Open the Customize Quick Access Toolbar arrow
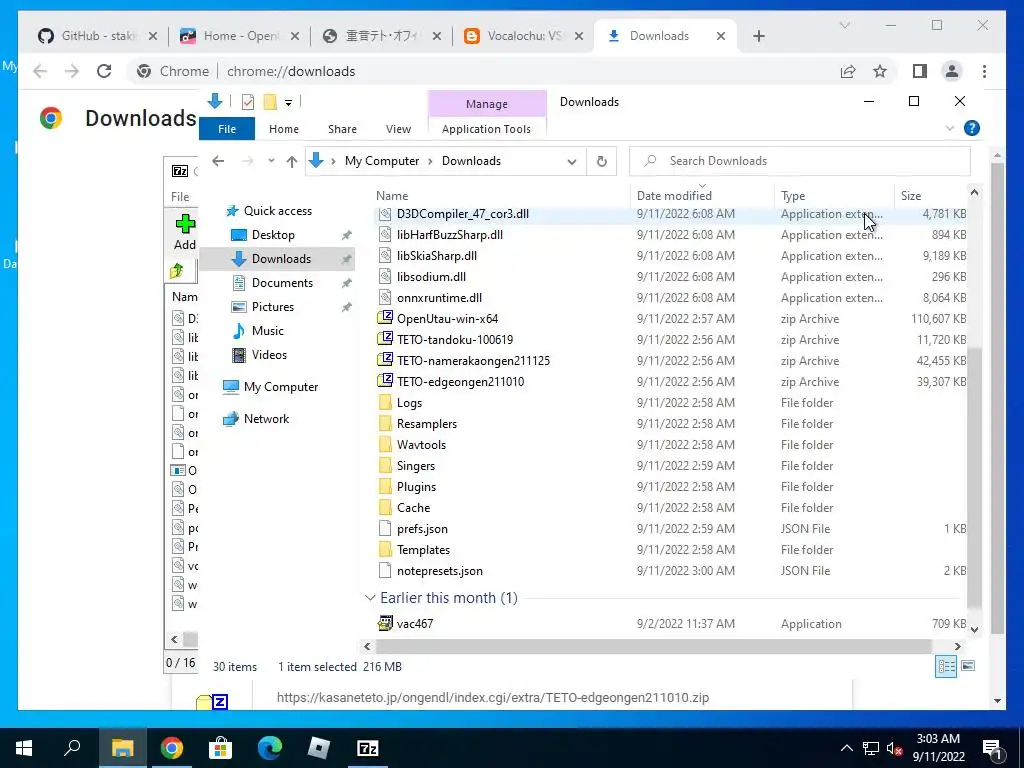 click(x=288, y=103)
